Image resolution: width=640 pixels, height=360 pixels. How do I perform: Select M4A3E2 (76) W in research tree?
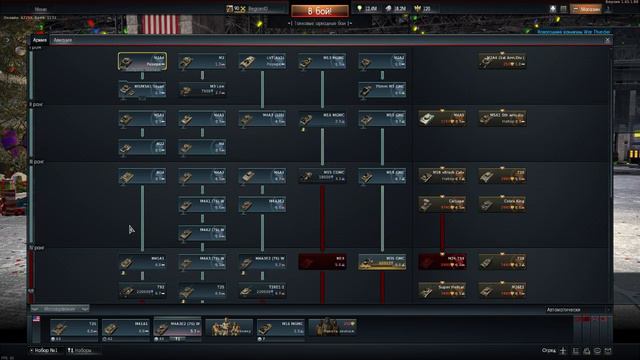pyautogui.click(x=262, y=262)
